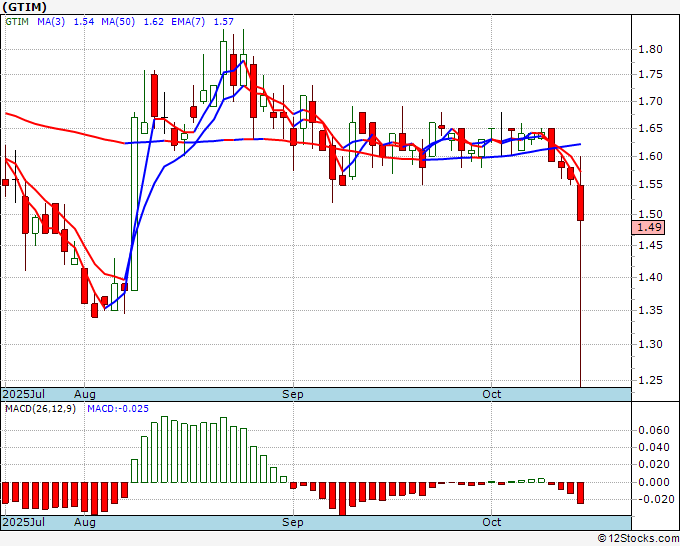Click the 1.25 price axis label

651,380
